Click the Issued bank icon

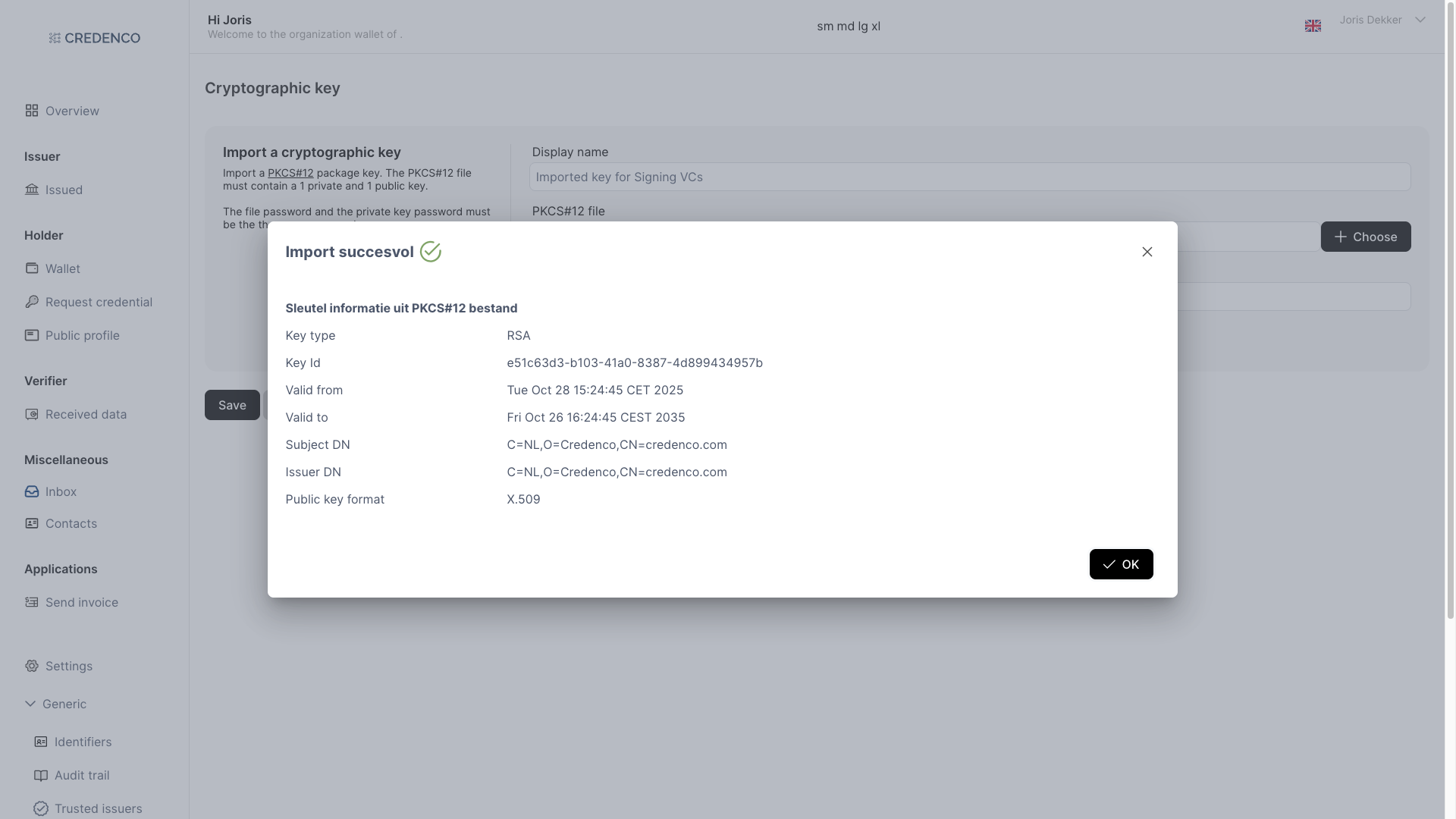[x=31, y=190]
